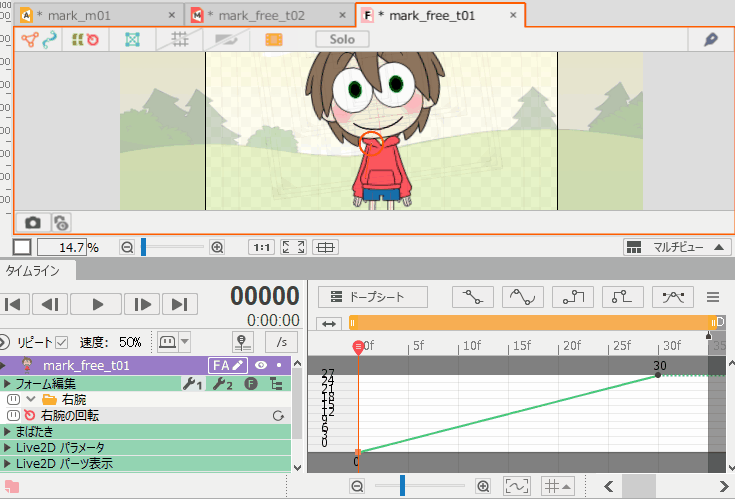The height and width of the screenshot is (499, 735).
Task: Toggle the リピート checkbox
Action: pos(62,342)
